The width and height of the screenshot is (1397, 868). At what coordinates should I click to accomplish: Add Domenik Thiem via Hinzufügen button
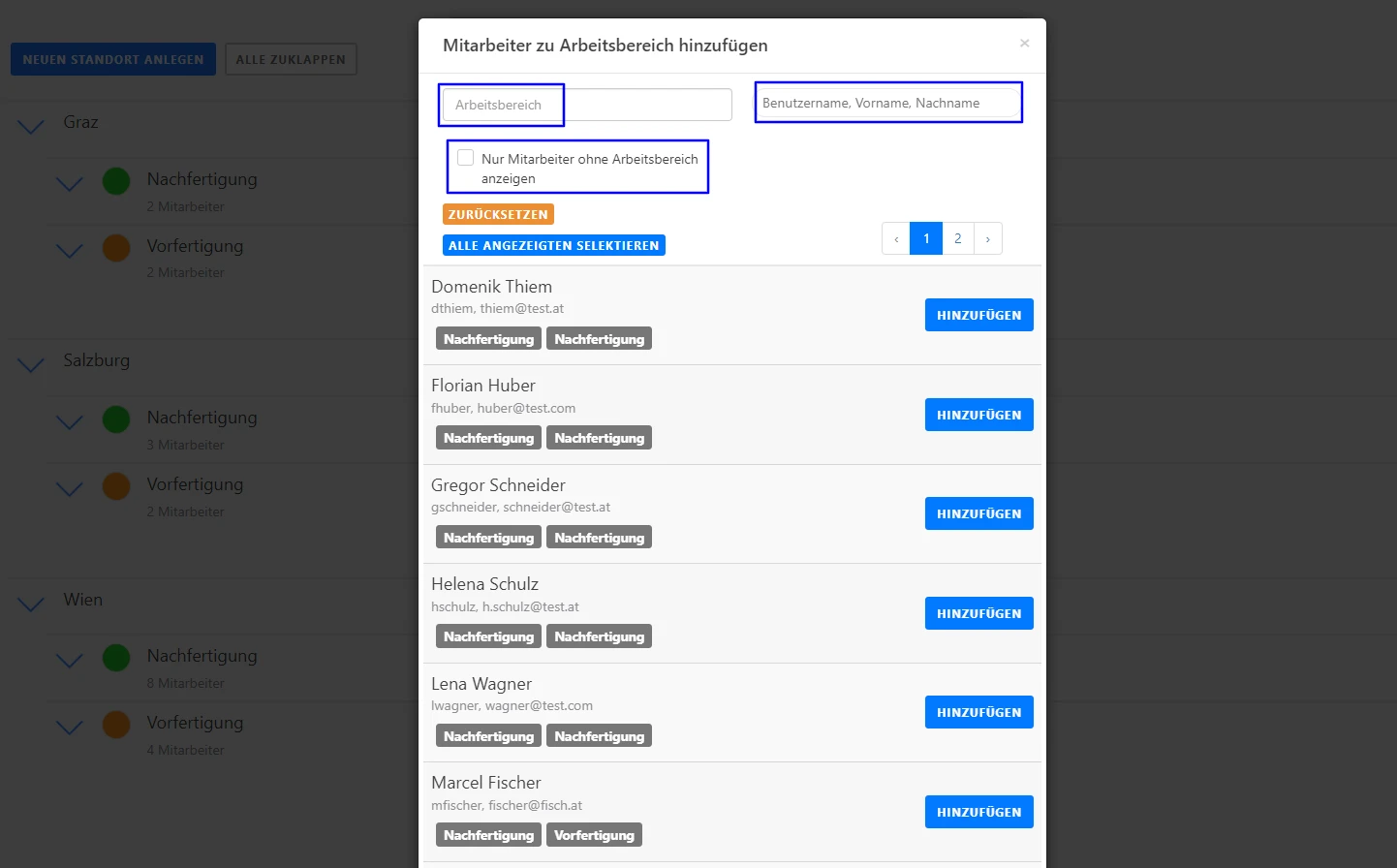click(978, 315)
